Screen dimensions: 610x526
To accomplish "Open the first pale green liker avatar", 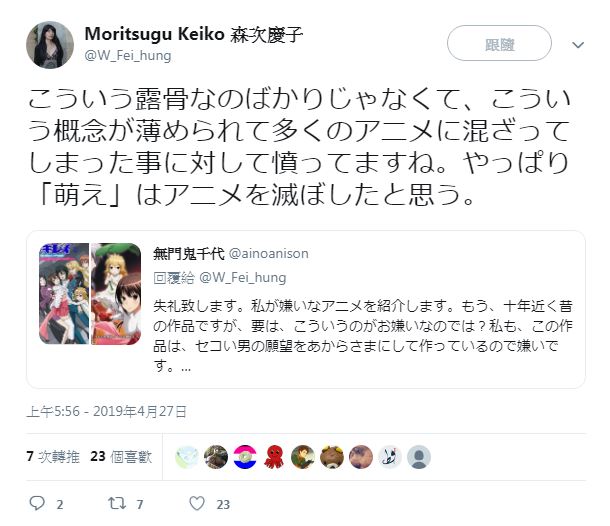I will click(187, 457).
